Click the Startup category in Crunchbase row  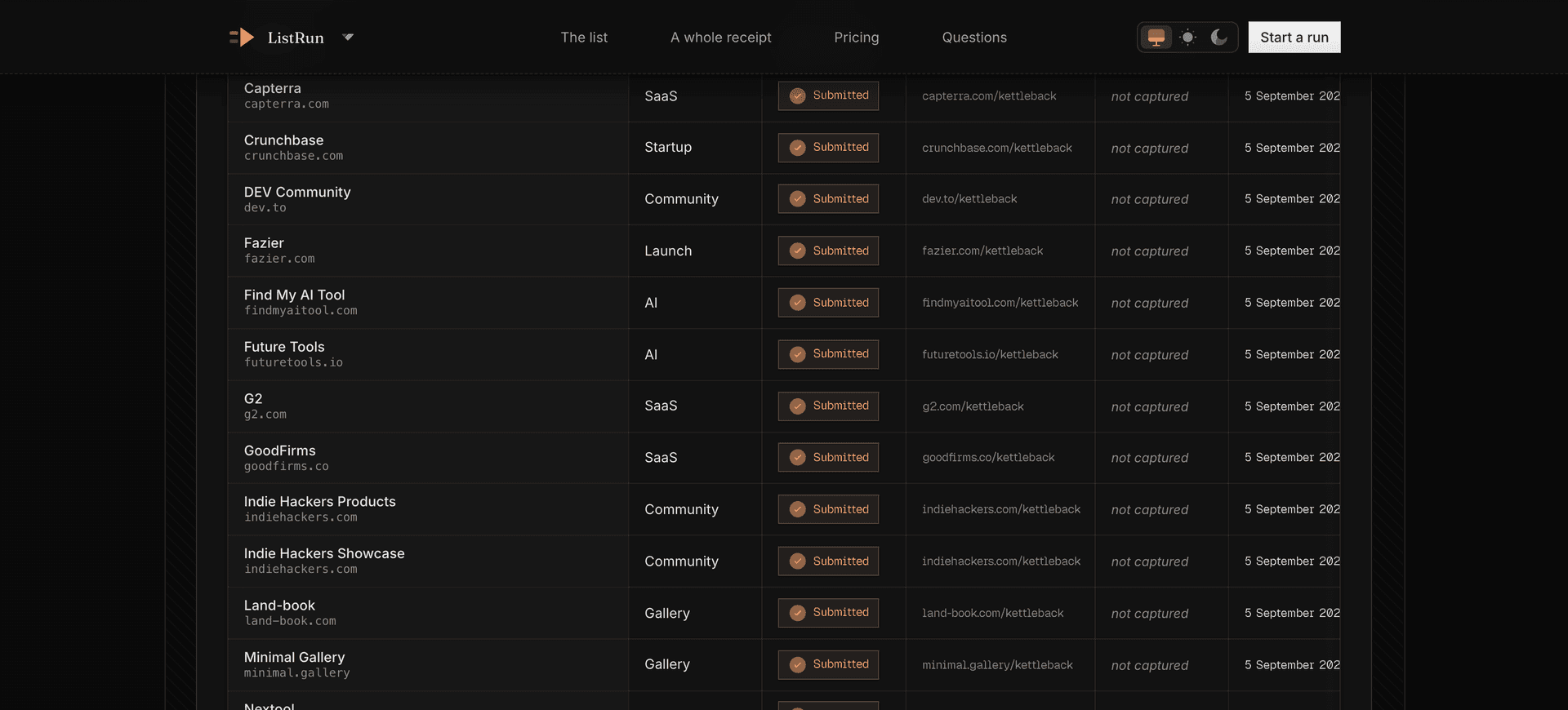point(668,148)
